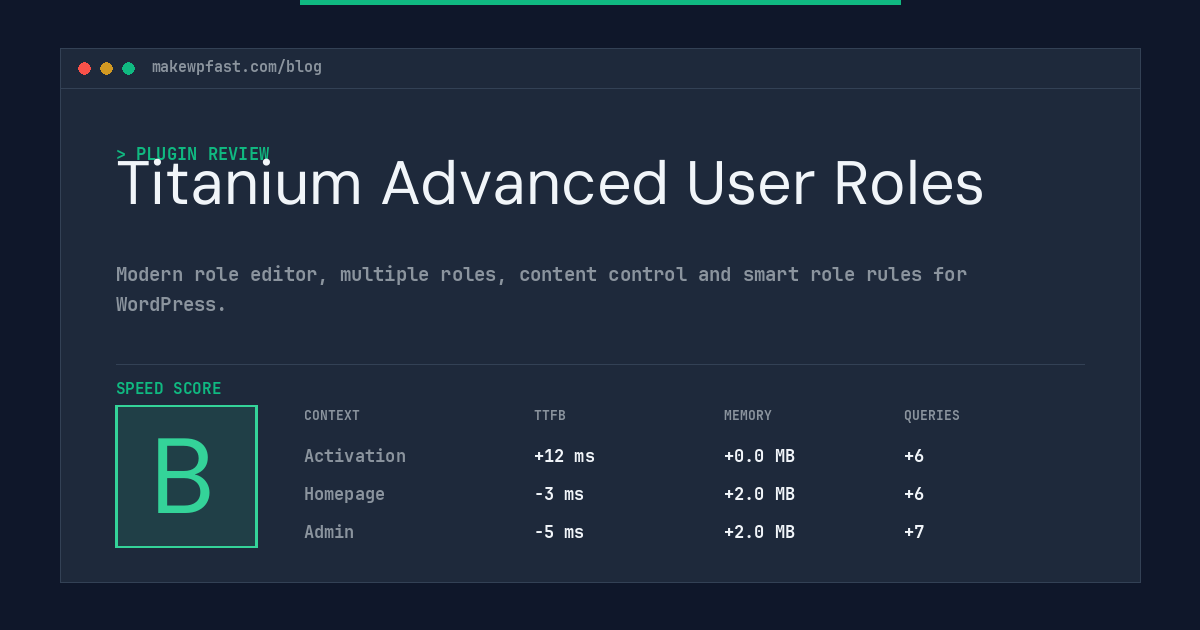Click the Admin '+2.0 MB' memory value
Screen dimensions: 1200x630
(x=759, y=532)
